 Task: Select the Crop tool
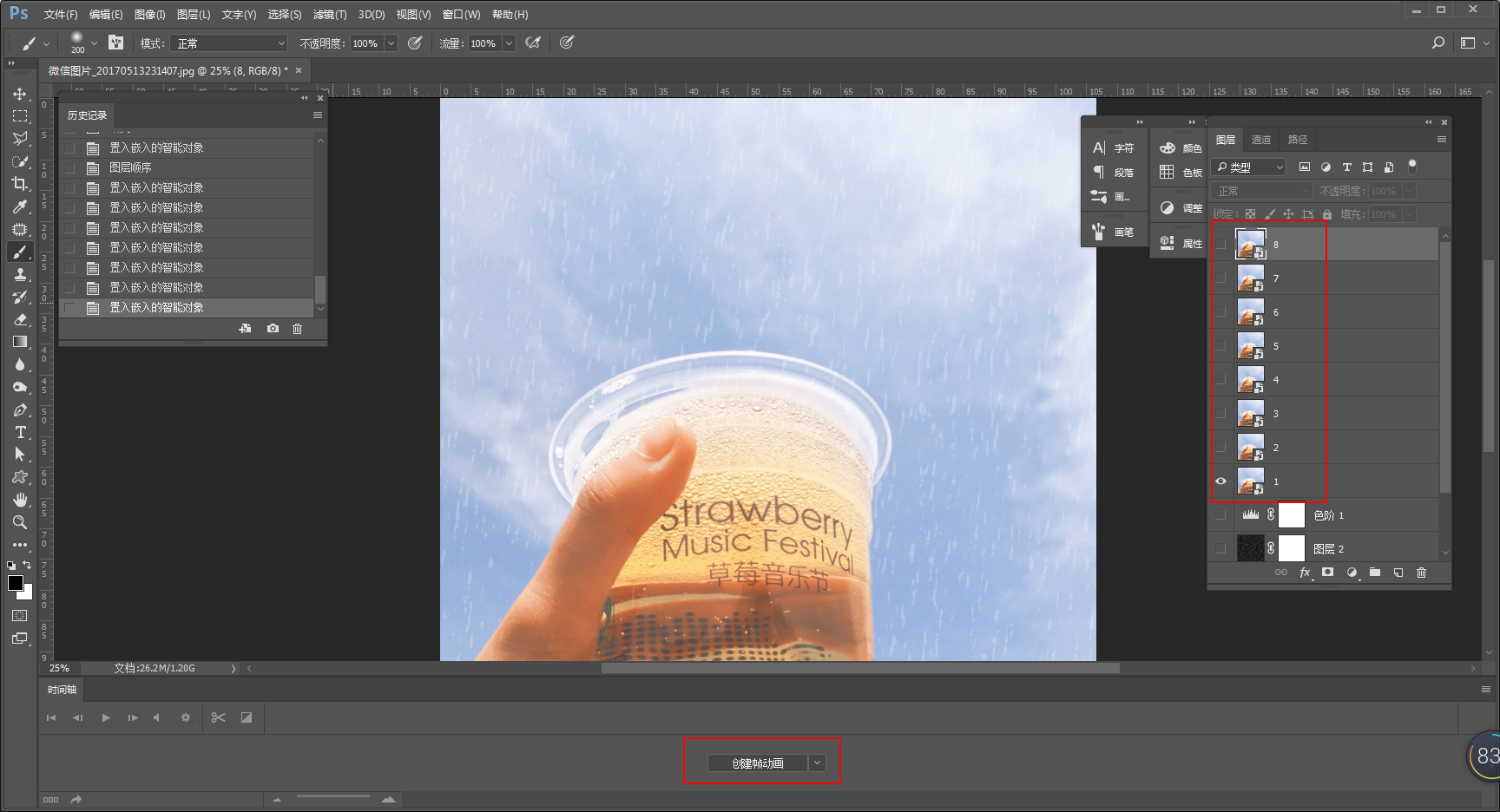click(x=20, y=184)
